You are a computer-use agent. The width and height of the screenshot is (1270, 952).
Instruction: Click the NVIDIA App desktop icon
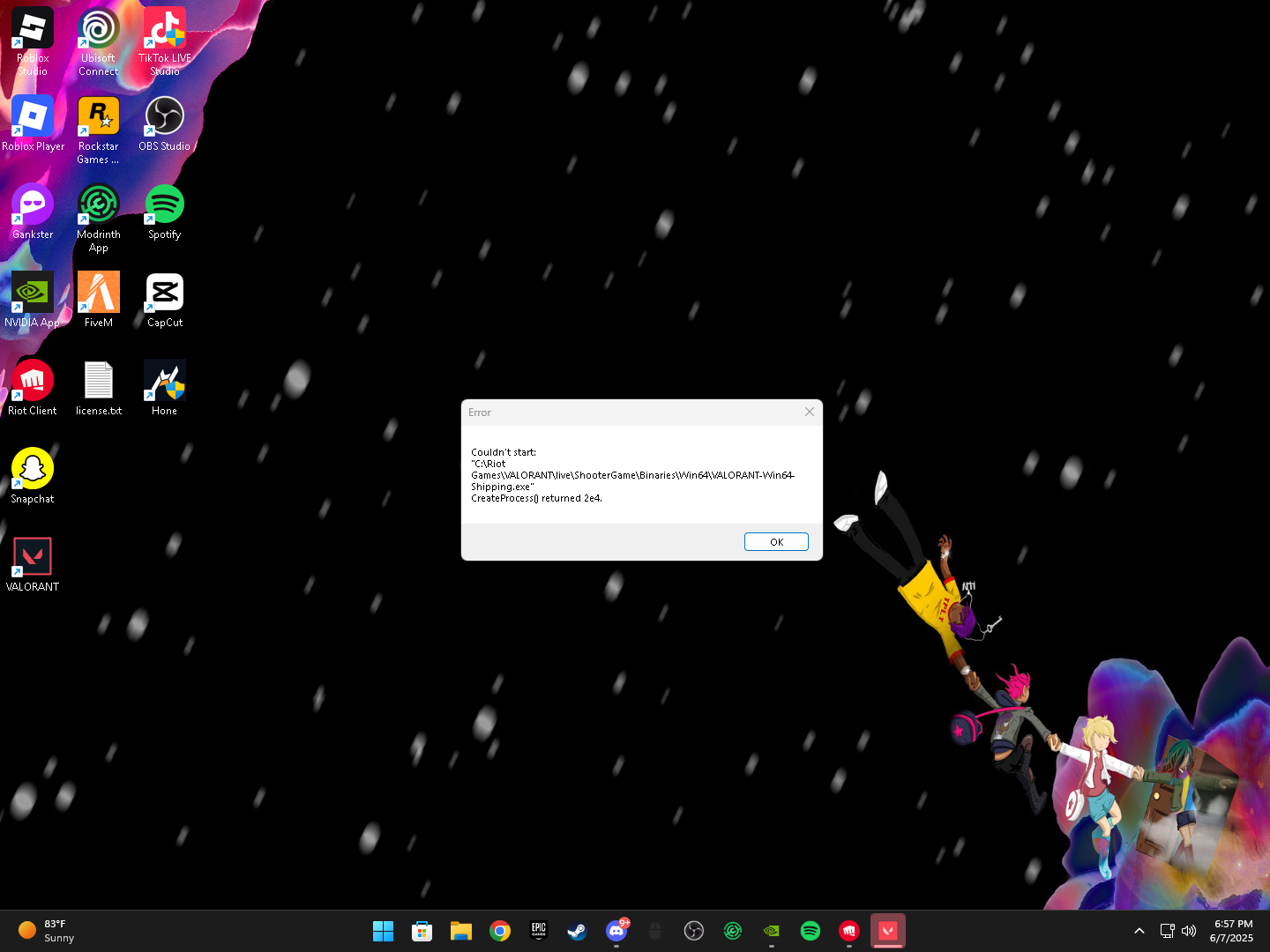pos(33,300)
